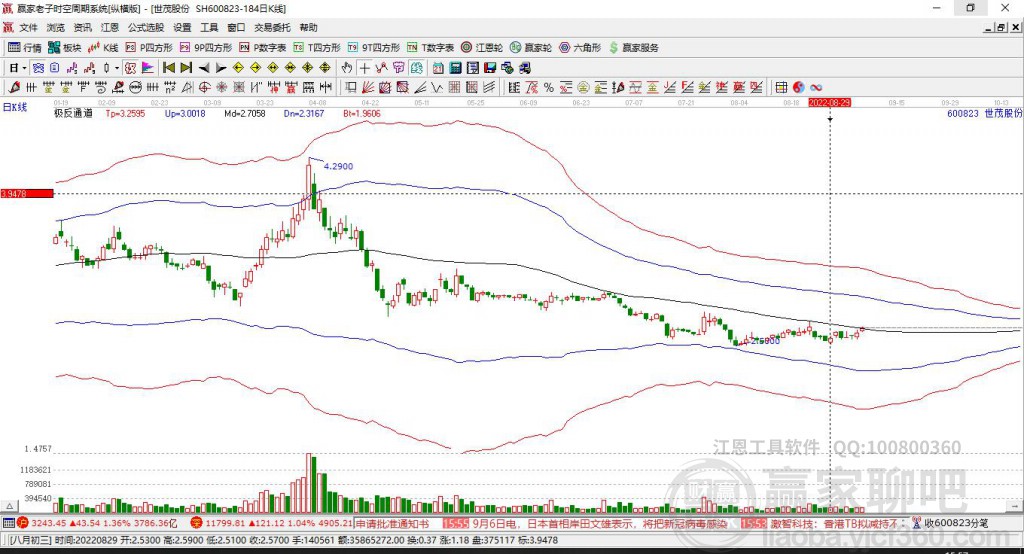Open the 帮助 menu
The width and height of the screenshot is (1024, 554).
[x=308, y=27]
